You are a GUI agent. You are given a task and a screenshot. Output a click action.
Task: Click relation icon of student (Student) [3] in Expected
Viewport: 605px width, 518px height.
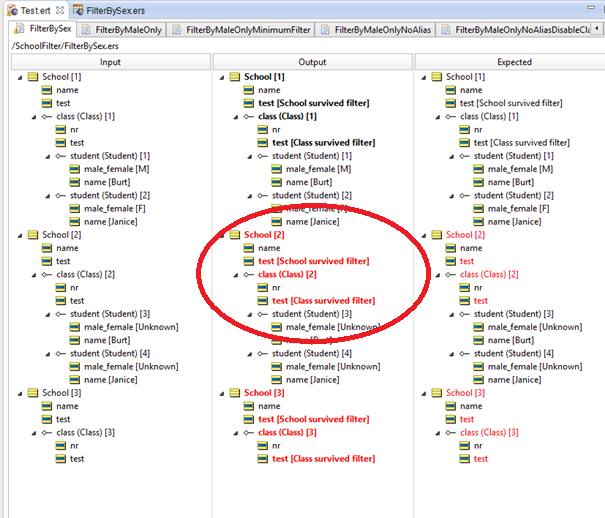465,314
